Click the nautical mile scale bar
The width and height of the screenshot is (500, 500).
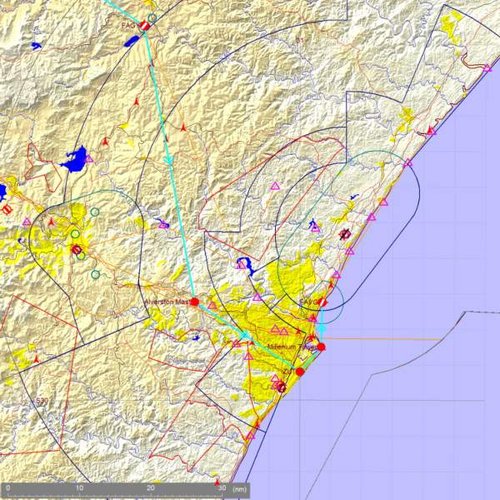coord(127,490)
